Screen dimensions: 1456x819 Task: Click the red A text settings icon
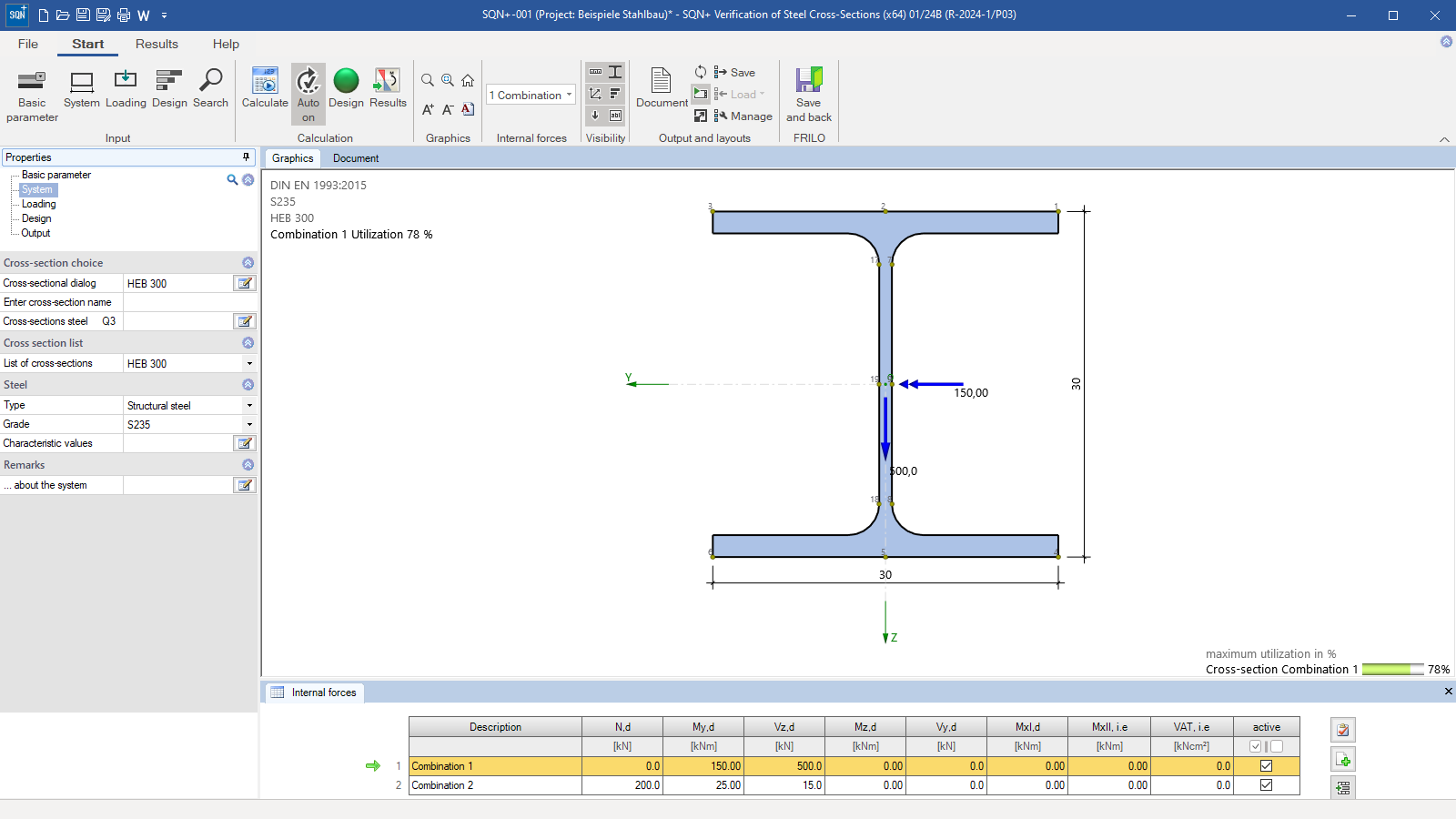pyautogui.click(x=468, y=109)
